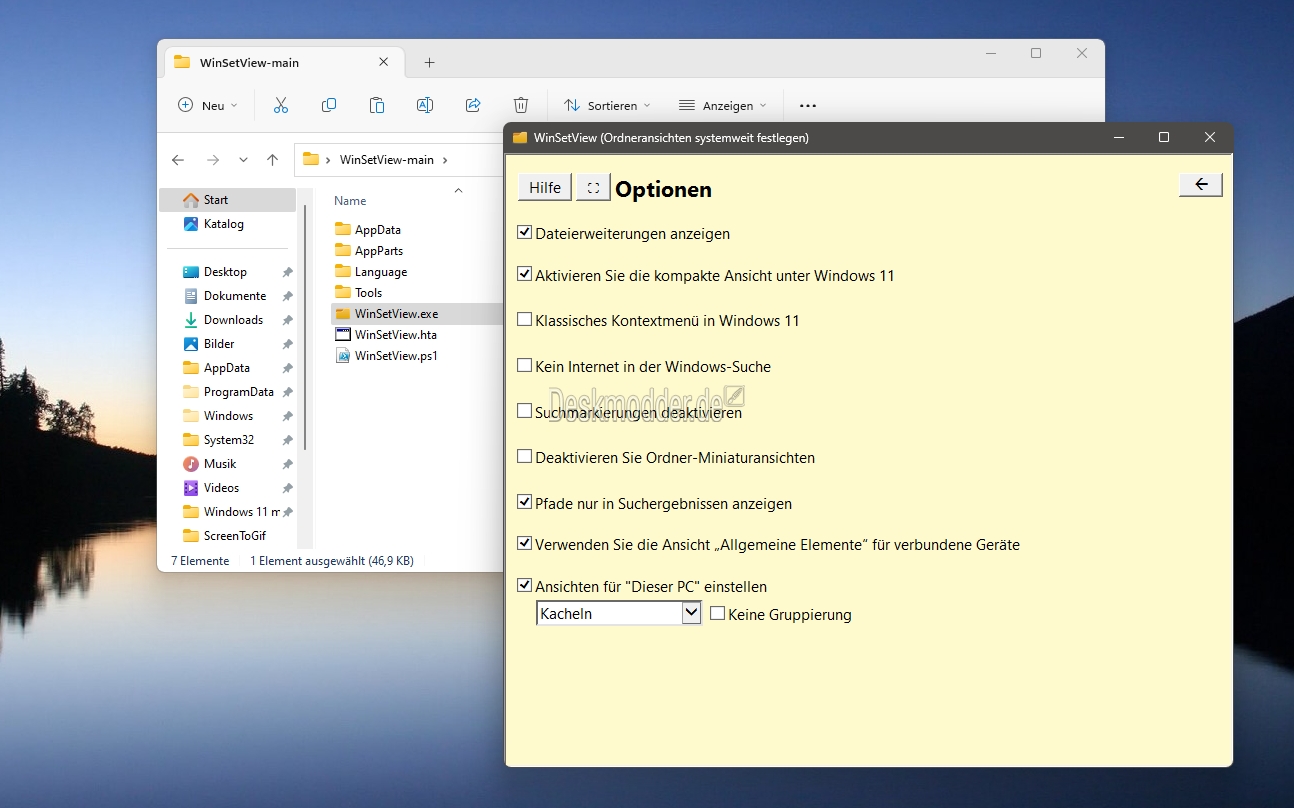The width and height of the screenshot is (1294, 808).
Task: Unpin Desktop via its pin icon
Action: (287, 272)
